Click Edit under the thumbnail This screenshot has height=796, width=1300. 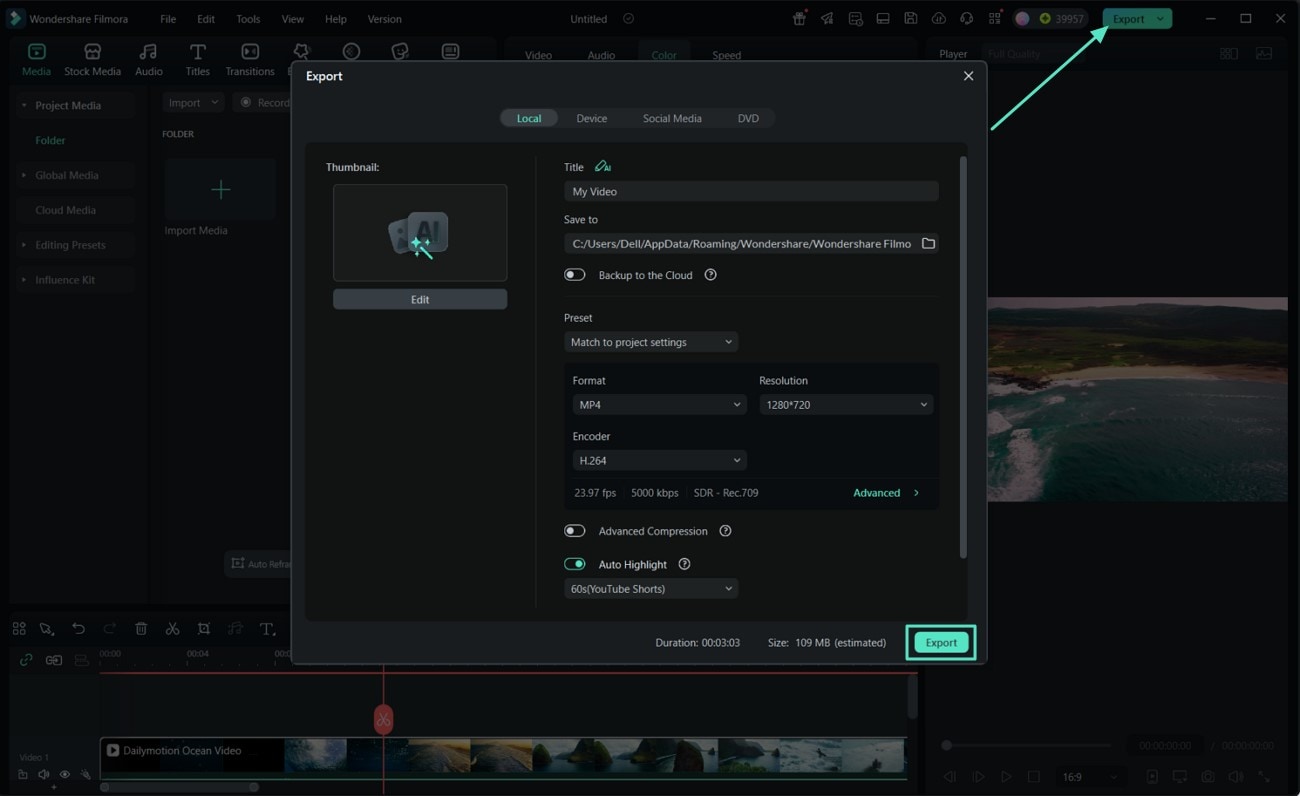click(420, 299)
